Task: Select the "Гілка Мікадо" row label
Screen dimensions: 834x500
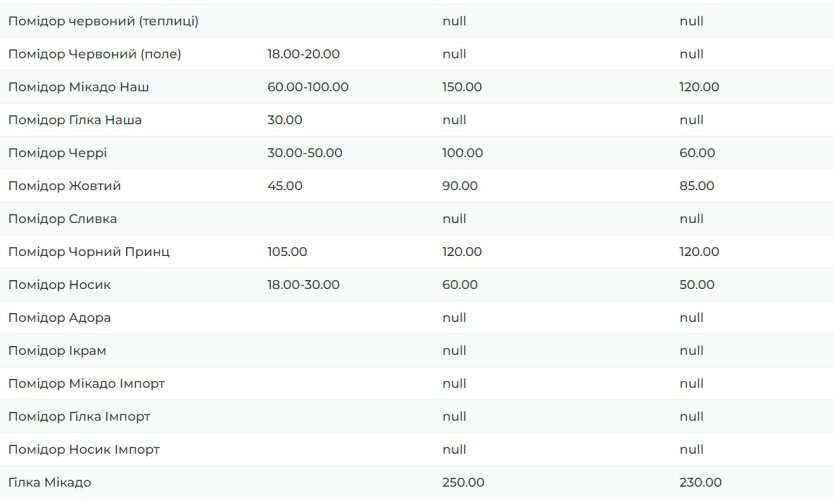Action: pyautogui.click(x=50, y=483)
